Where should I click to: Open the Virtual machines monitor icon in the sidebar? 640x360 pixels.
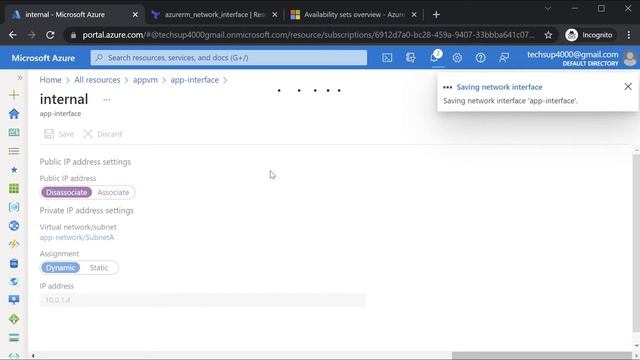click(x=14, y=300)
